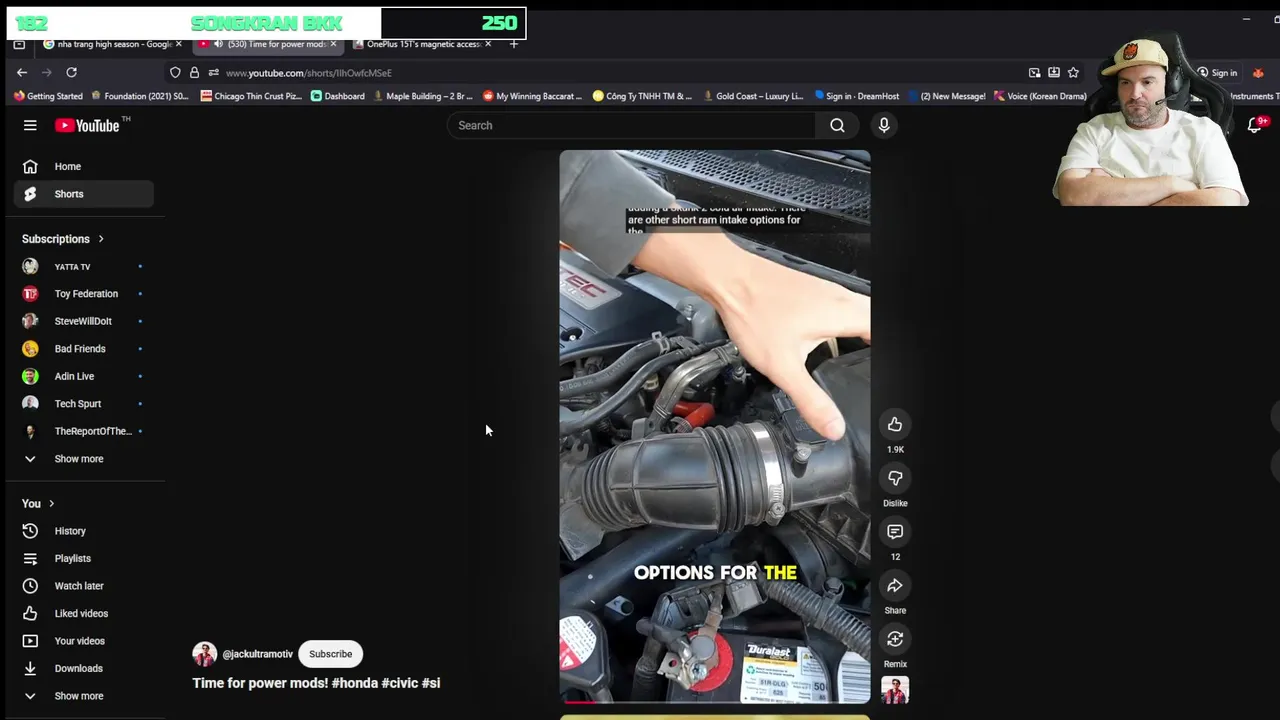Viewport: 1280px width, 720px height.
Task: Open Adin Live channel
Action: (84, 376)
